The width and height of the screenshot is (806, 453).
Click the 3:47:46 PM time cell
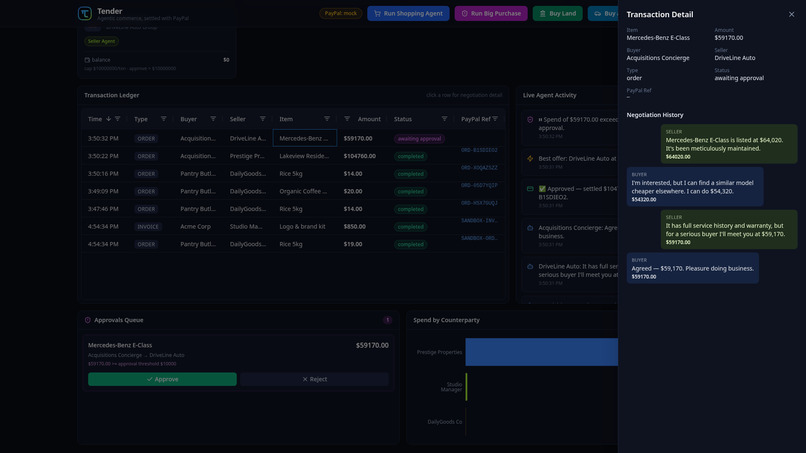[x=103, y=209]
